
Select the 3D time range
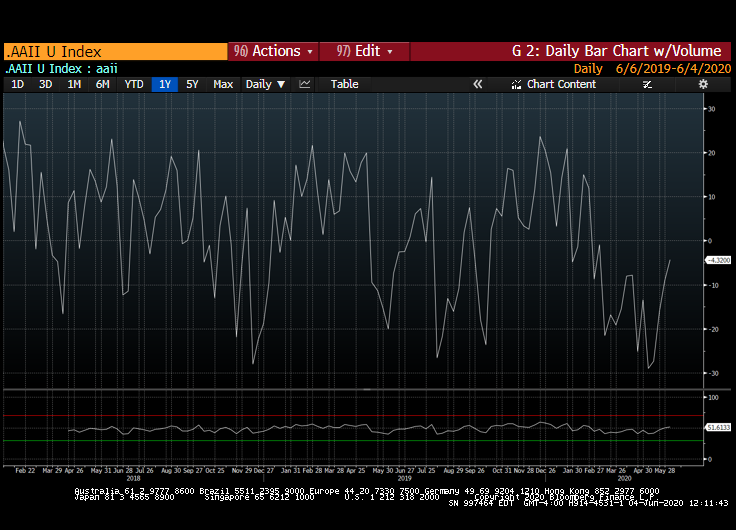(46, 84)
